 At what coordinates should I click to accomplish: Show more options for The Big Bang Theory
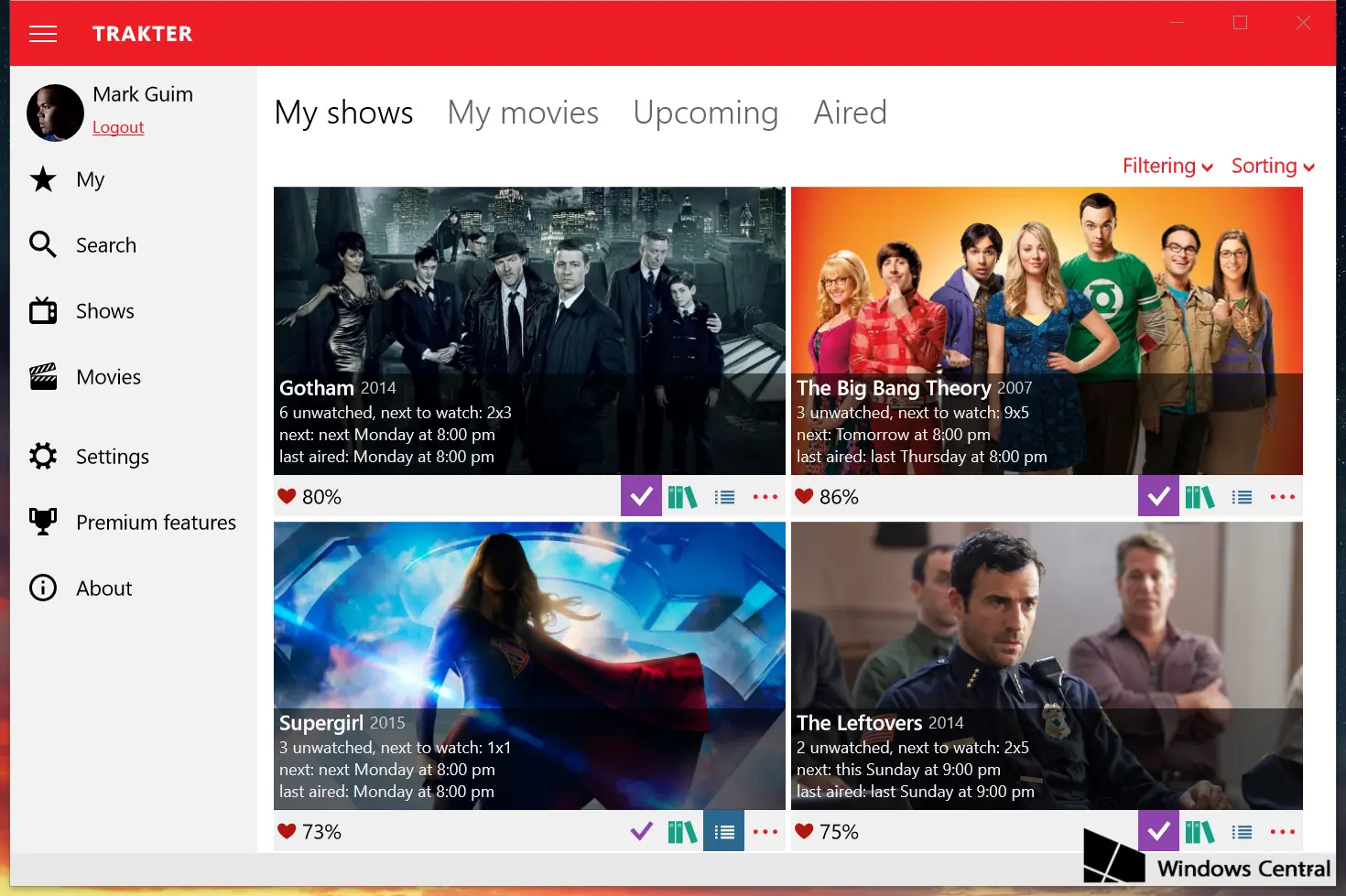pyautogui.click(x=1283, y=497)
